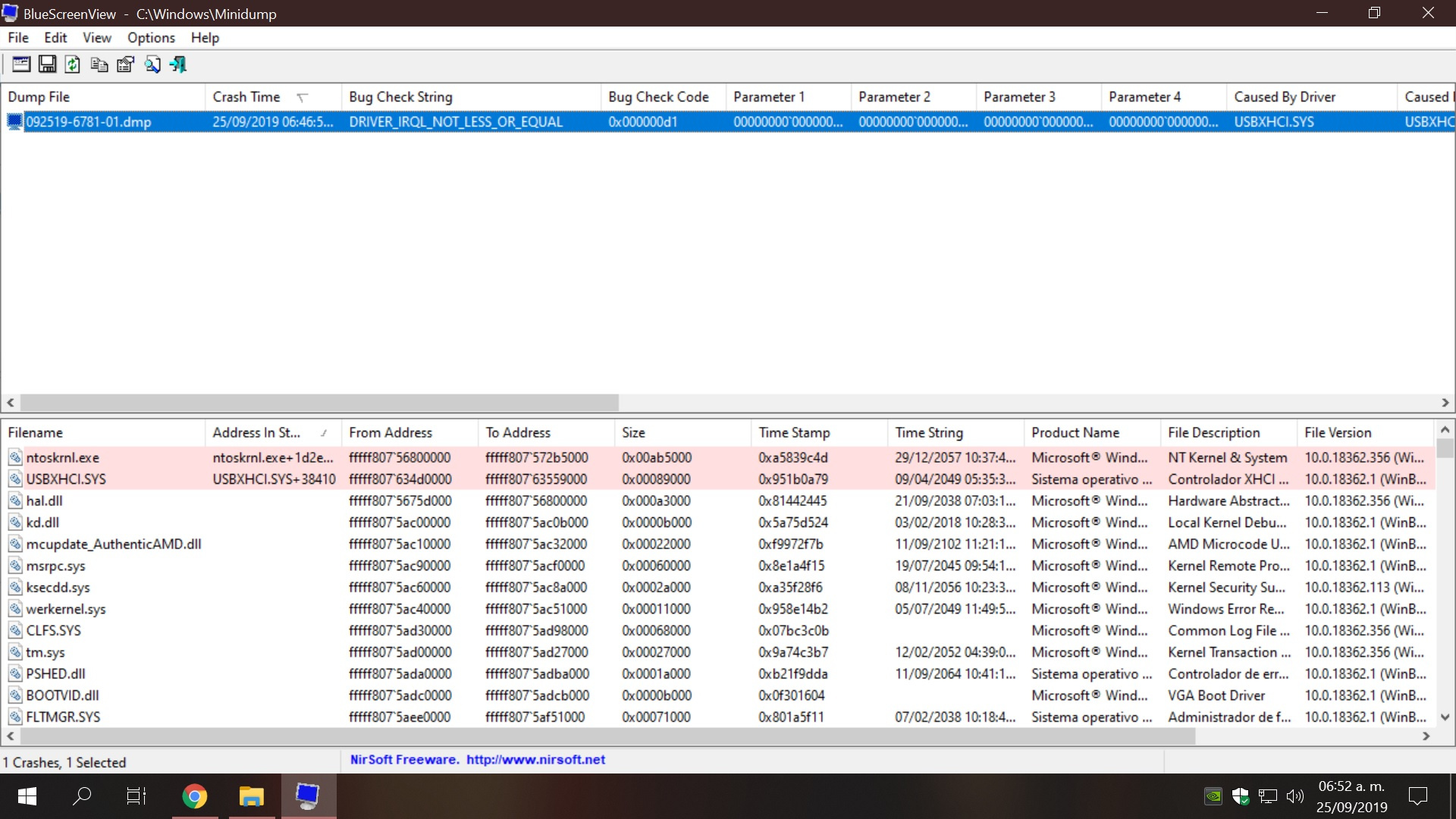Sort by Crash Time column header
This screenshot has height=819, width=1456.
click(247, 97)
